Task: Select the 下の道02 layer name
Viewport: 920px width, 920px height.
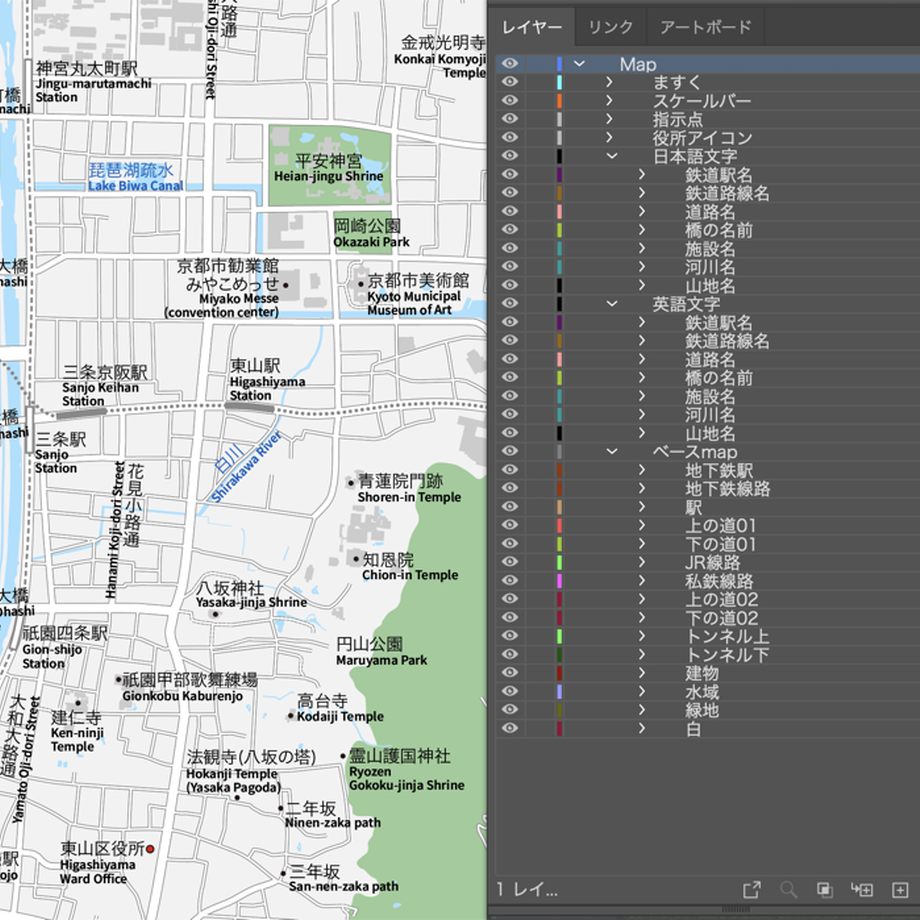Action: [x=722, y=617]
